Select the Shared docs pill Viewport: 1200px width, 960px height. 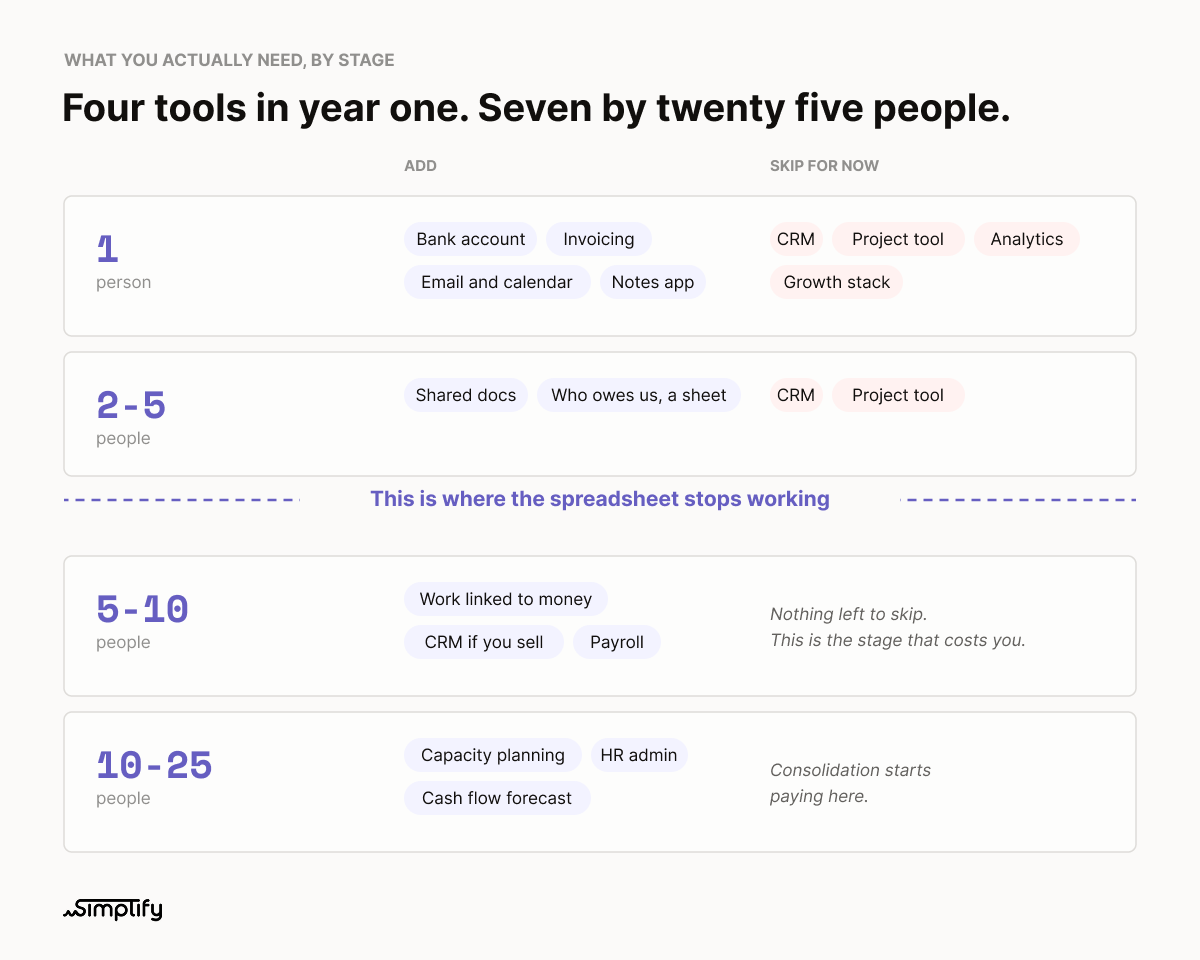466,395
